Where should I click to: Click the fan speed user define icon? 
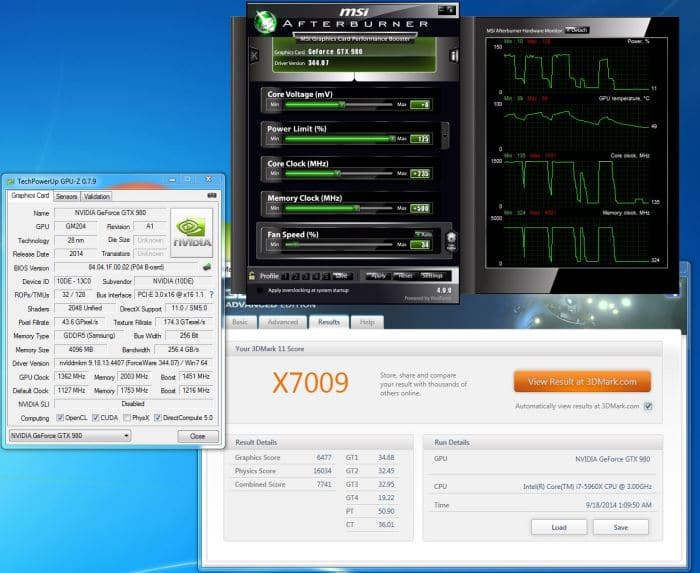coord(451,241)
